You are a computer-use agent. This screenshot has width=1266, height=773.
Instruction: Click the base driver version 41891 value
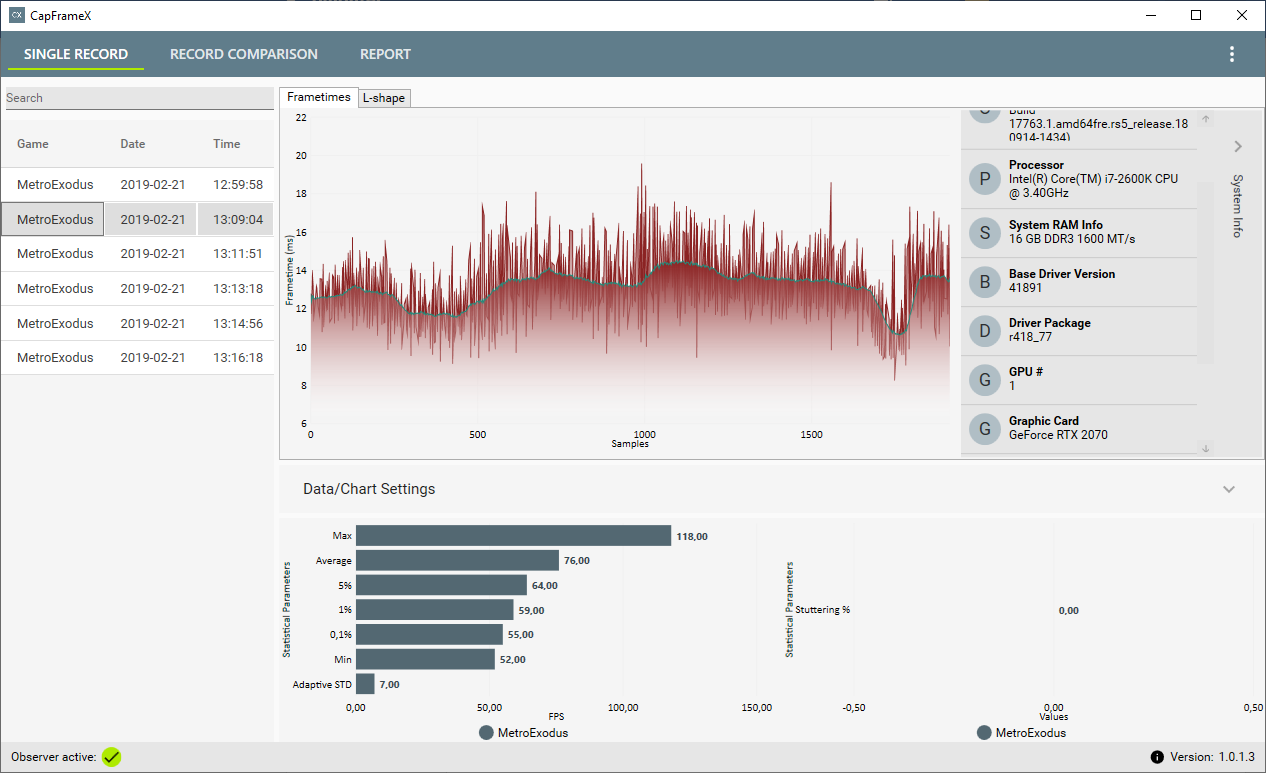[1025, 288]
